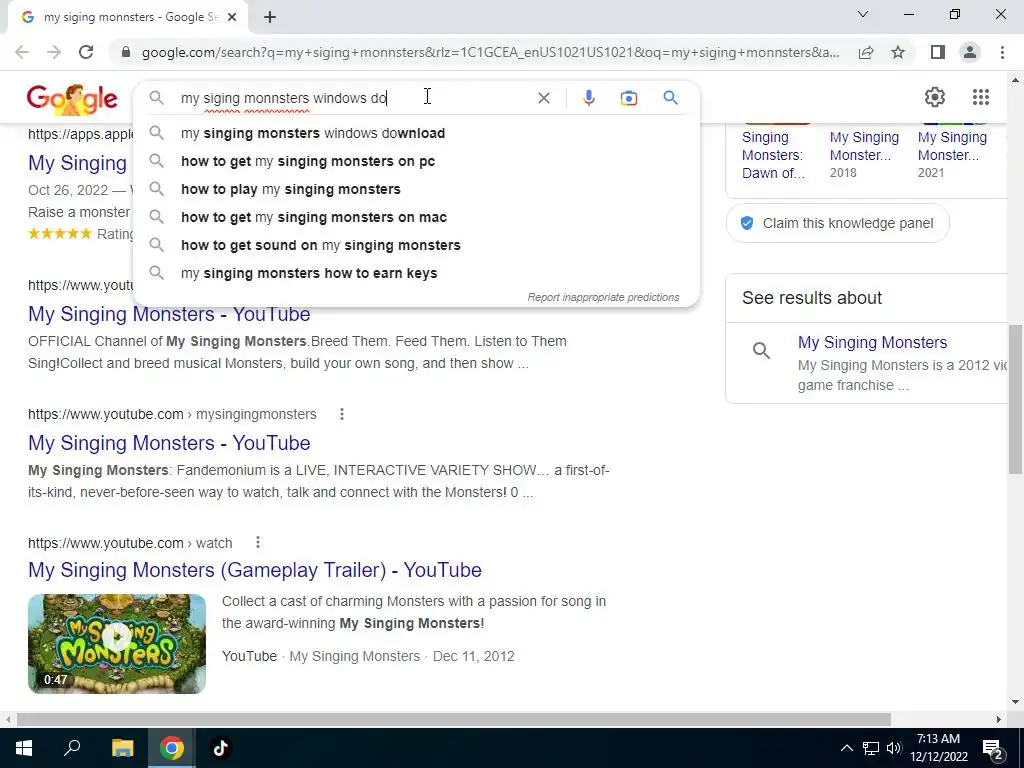The height and width of the screenshot is (768, 1024).
Task: Open the Windows Start menu
Action: coord(24,748)
